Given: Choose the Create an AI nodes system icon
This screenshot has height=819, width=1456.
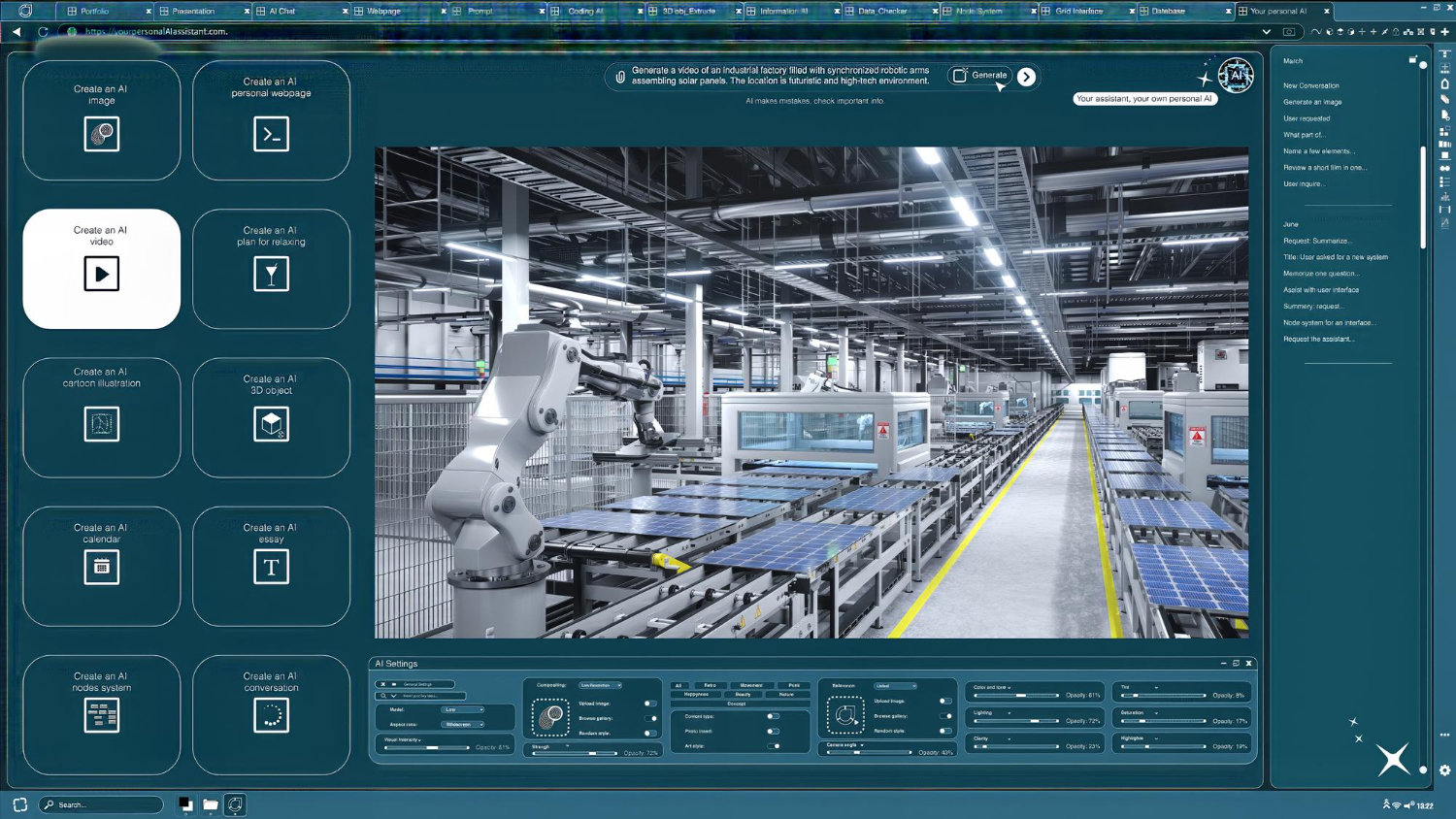Looking at the screenshot, I should click(101, 715).
